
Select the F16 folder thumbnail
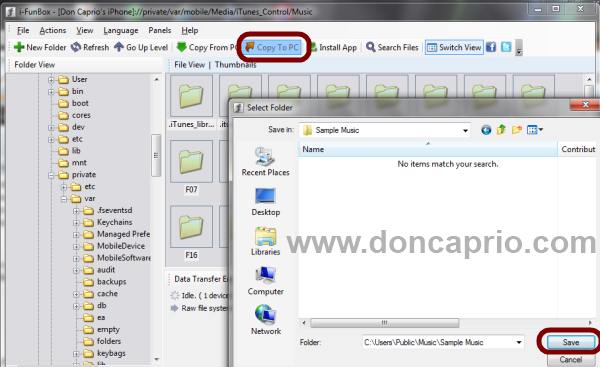pos(191,227)
